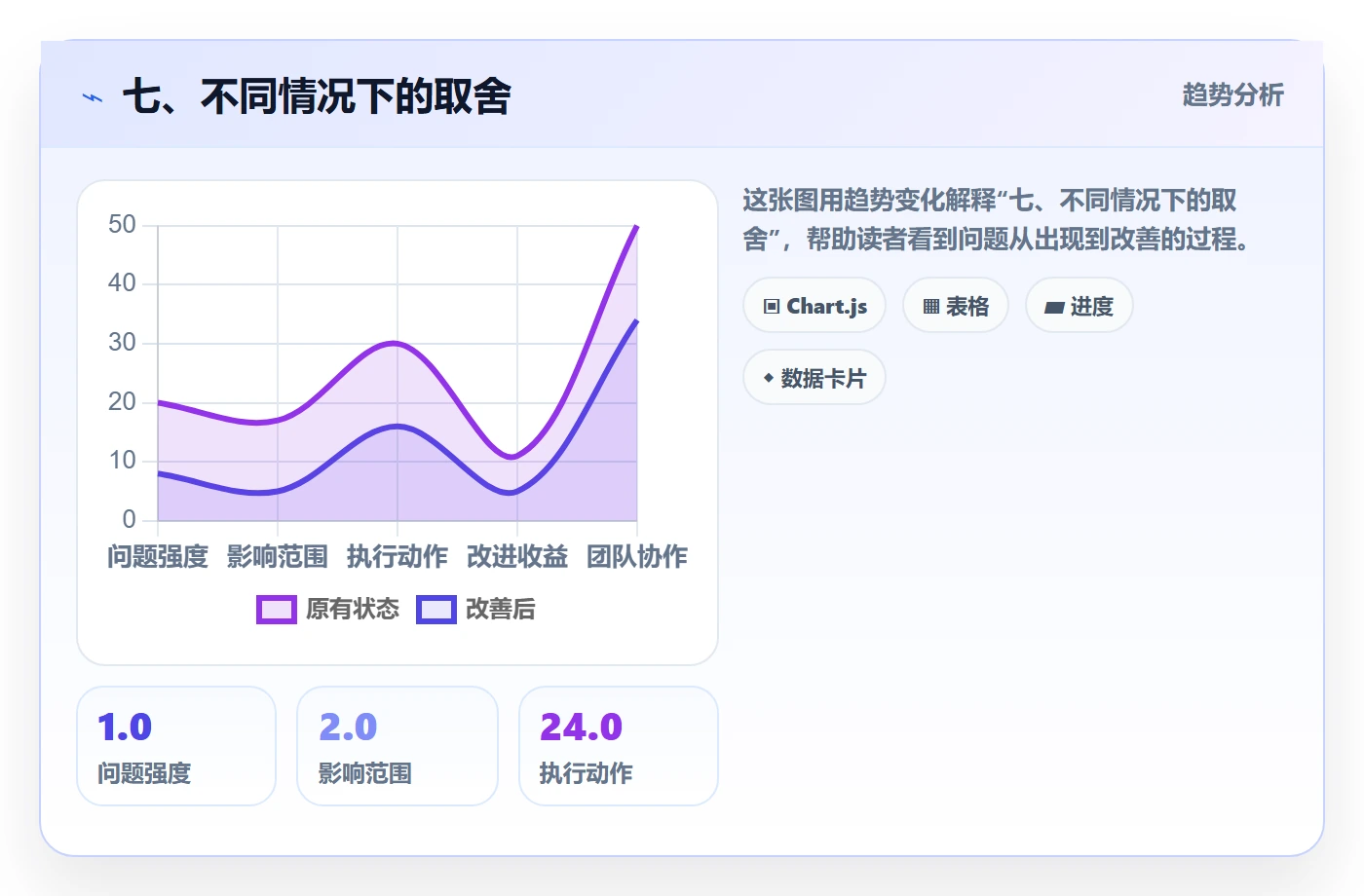Click the 原有状态 legend label
This screenshot has height=896, width=1364.
click(353, 610)
